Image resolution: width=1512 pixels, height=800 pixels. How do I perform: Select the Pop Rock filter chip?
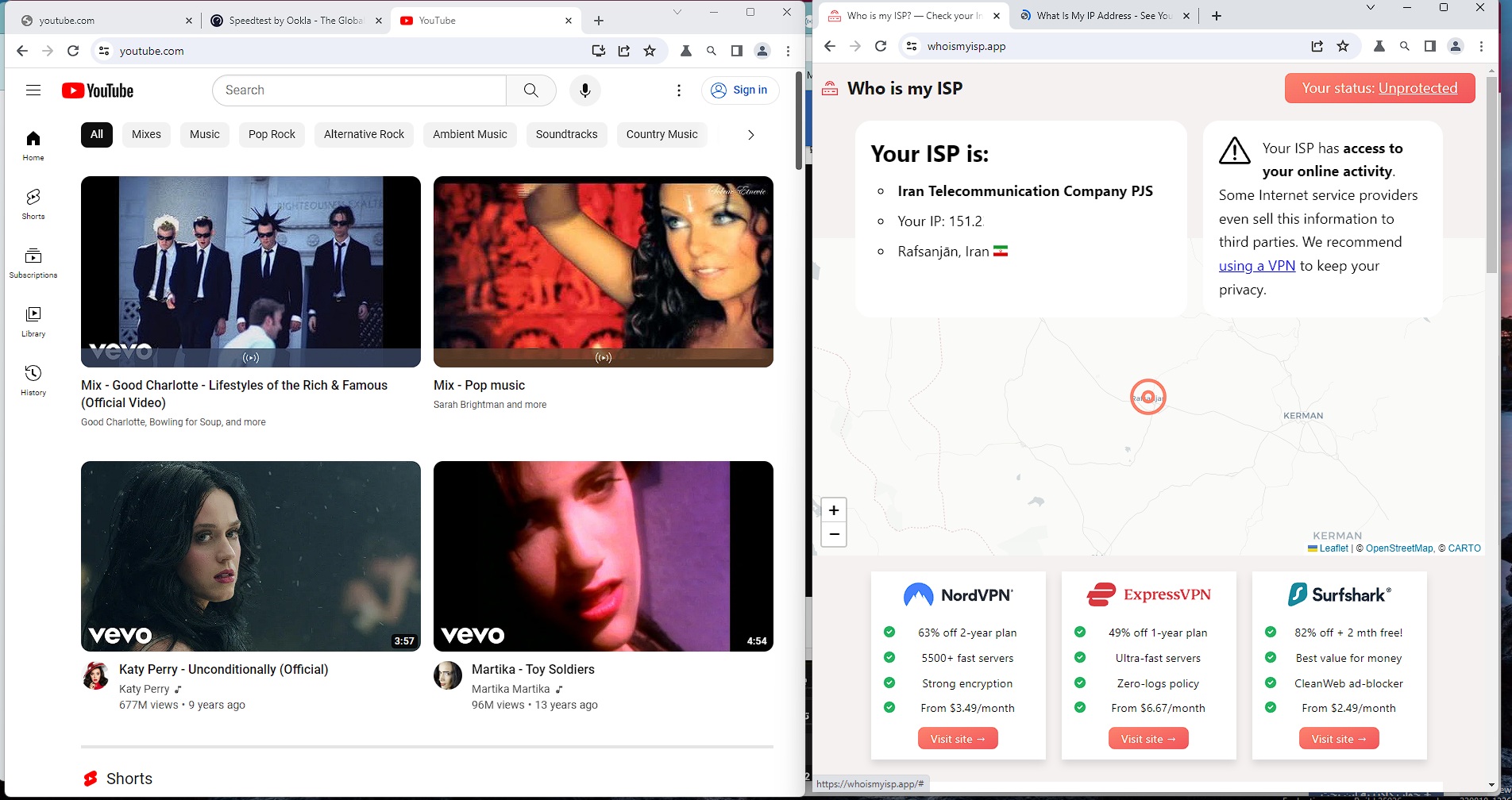pos(272,134)
